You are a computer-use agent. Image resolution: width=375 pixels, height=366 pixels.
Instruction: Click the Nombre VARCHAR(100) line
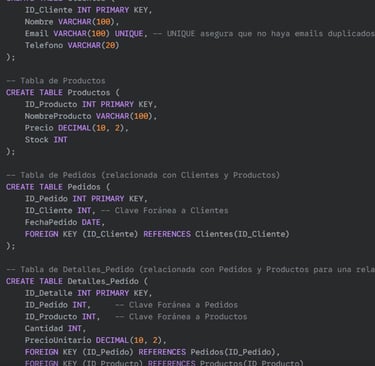click(72, 22)
